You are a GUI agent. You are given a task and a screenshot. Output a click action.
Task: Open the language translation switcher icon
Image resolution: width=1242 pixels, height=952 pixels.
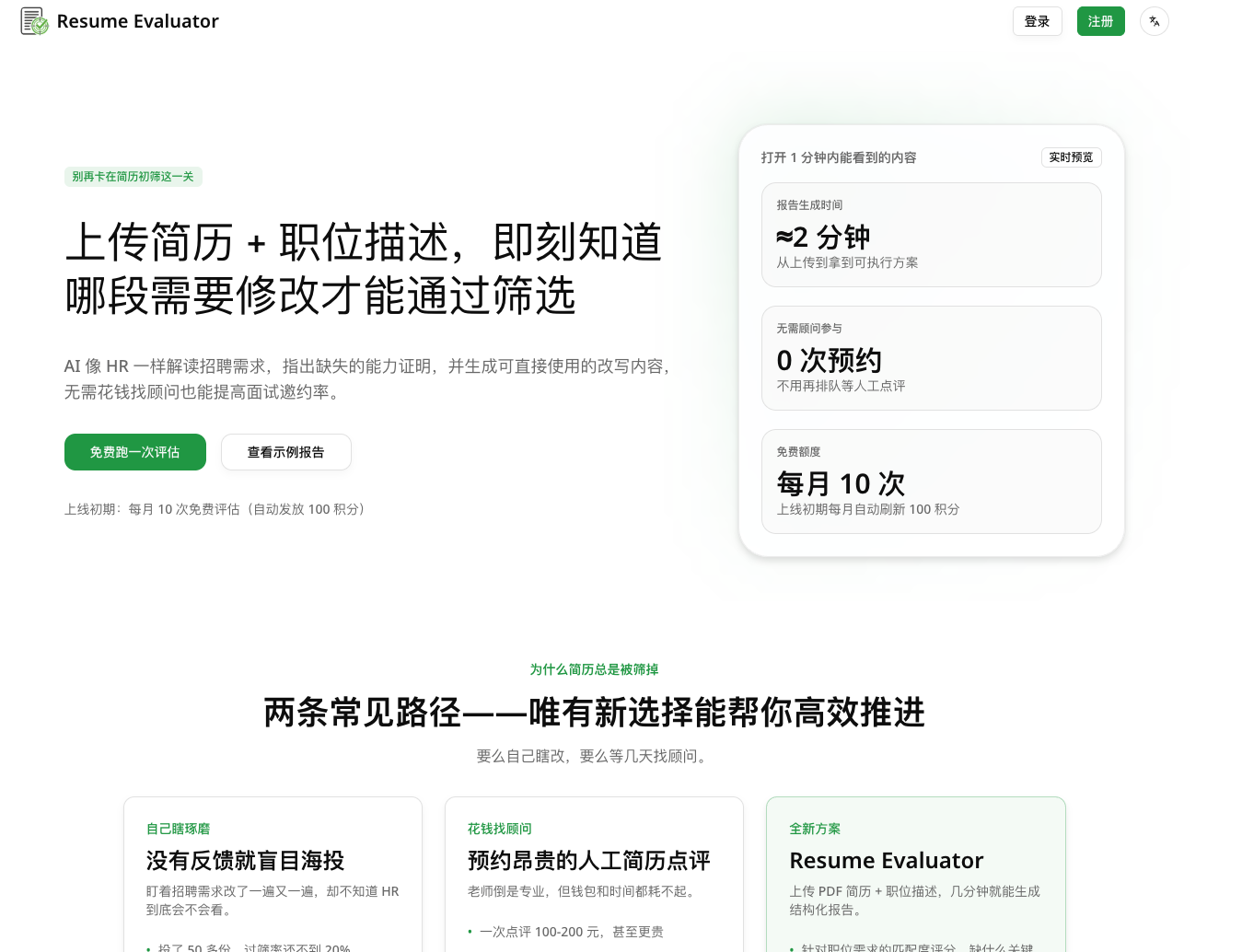1155,21
